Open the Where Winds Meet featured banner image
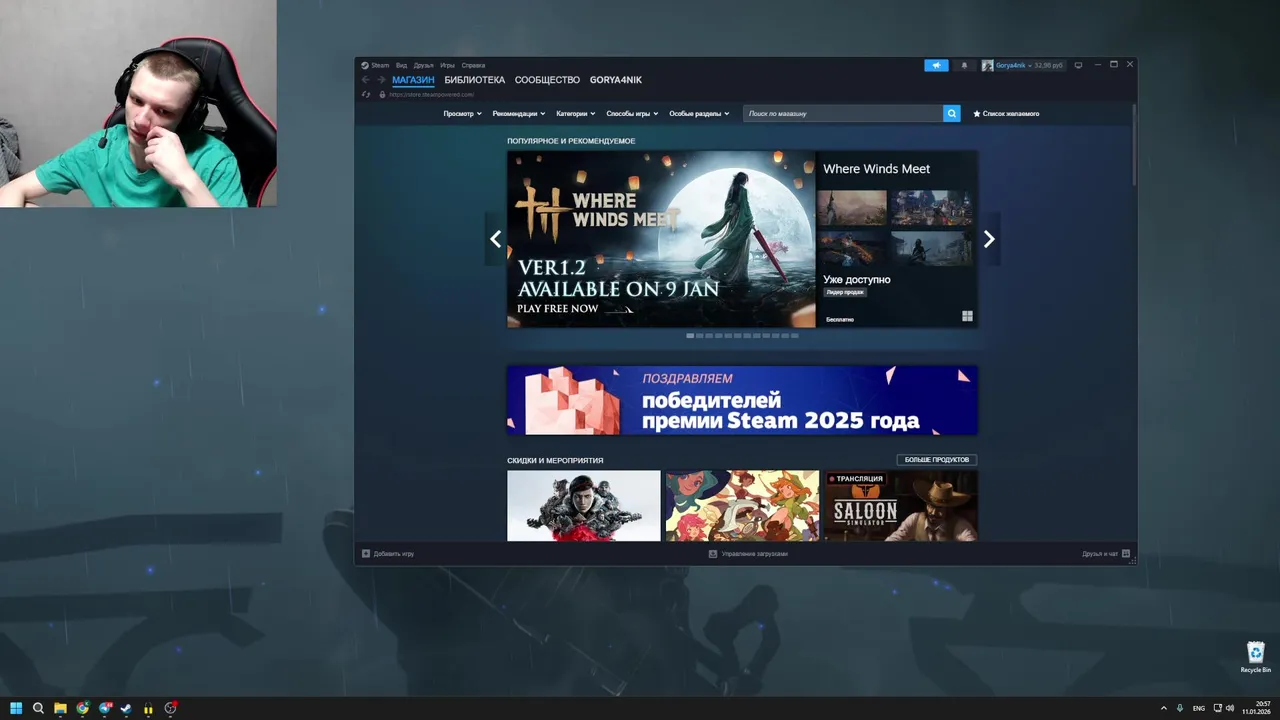Screen dimensions: 1280x720 point(661,239)
